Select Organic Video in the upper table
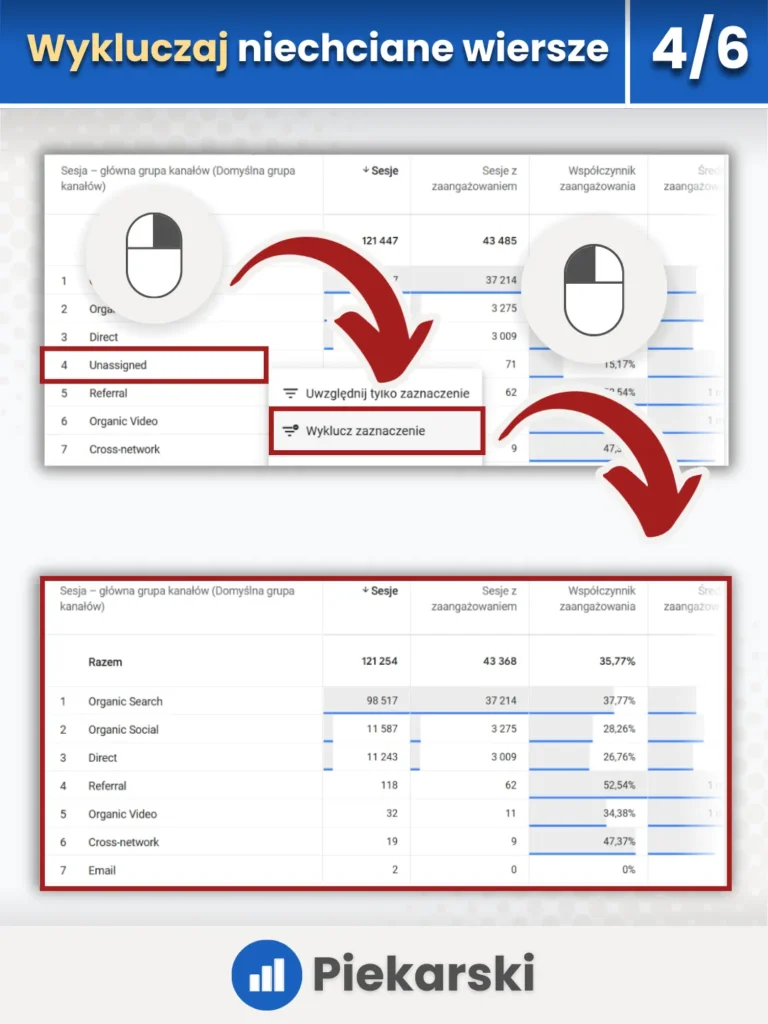768x1024 pixels. point(123,421)
